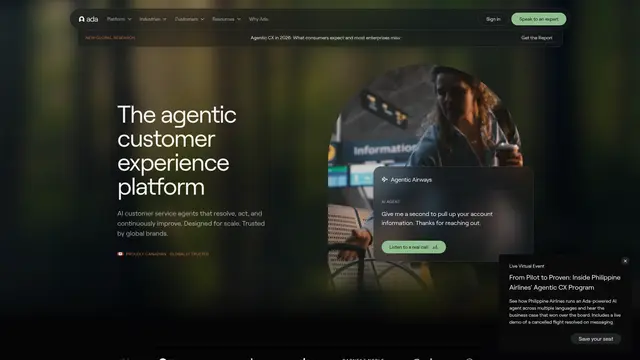
Task: Click the hero headline agentic customer experience platform
Action: (x=177, y=151)
